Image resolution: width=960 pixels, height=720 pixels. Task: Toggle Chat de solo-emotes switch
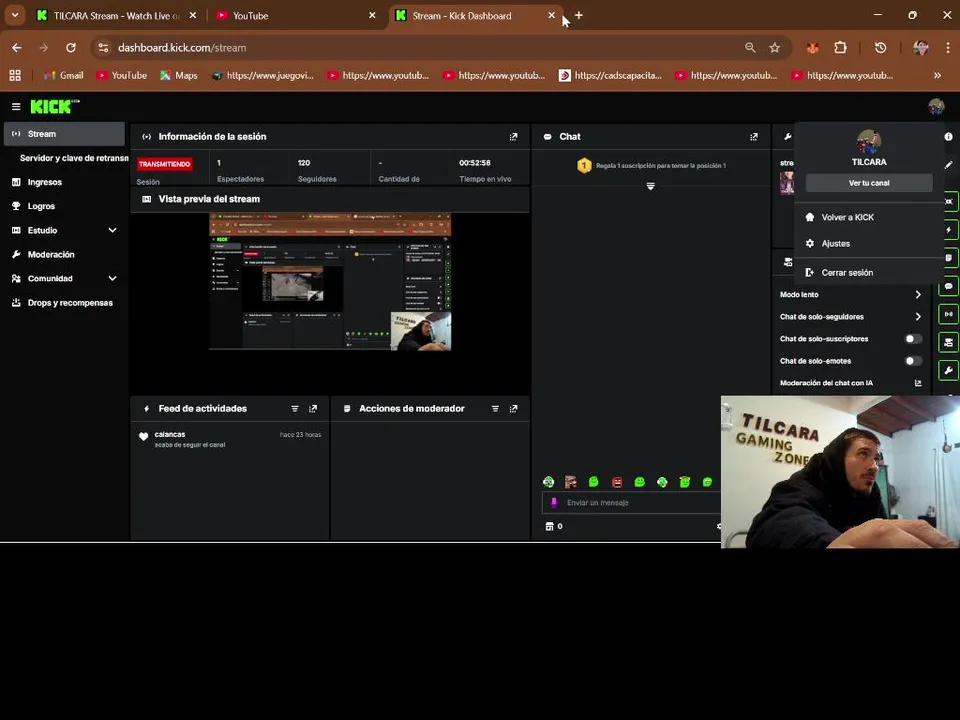pos(913,361)
